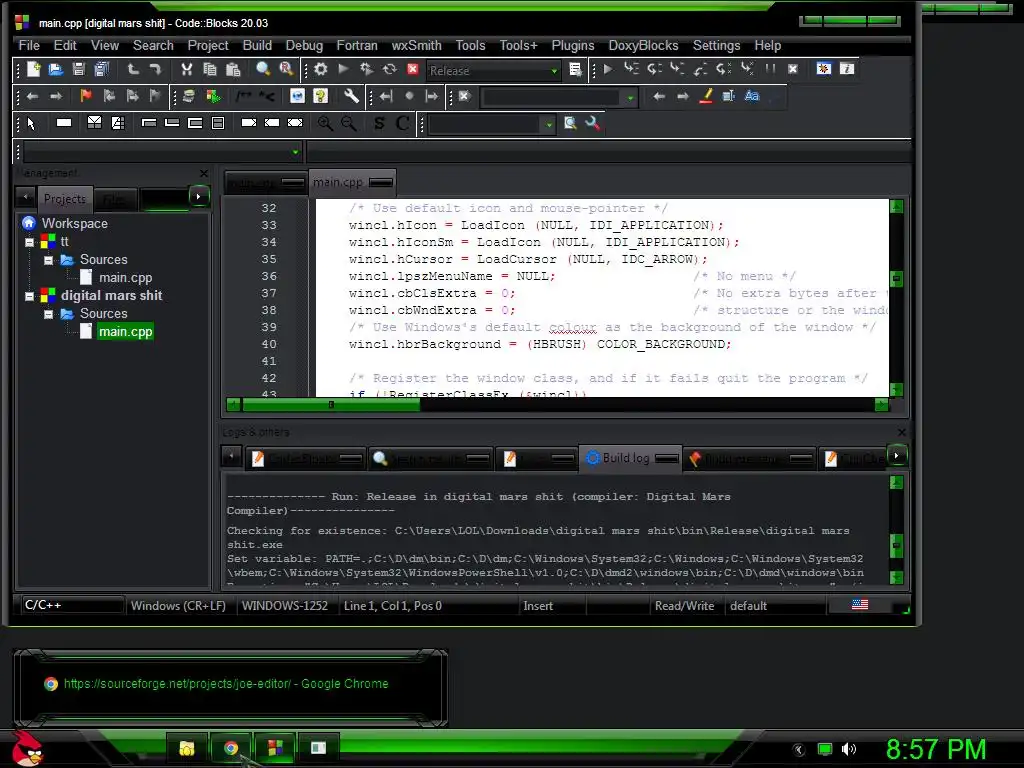Click the Save file floppy icon
Image resolution: width=1024 pixels, height=768 pixels.
pyautogui.click(x=78, y=69)
